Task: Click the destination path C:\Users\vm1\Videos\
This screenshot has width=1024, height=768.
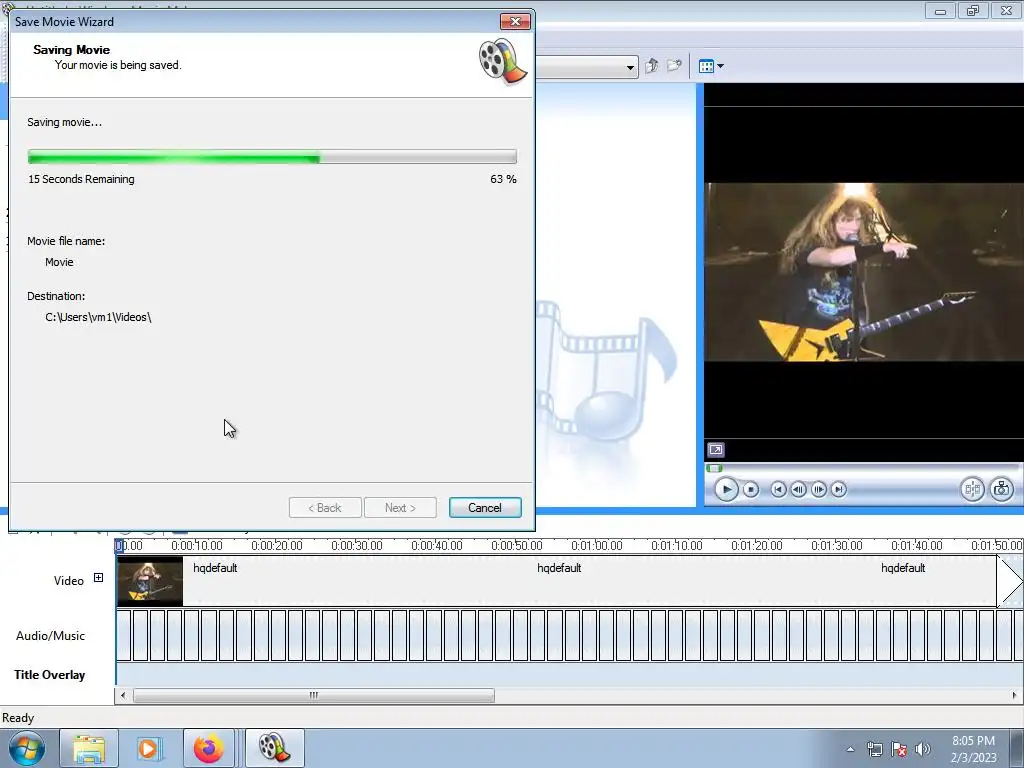Action: click(x=98, y=317)
